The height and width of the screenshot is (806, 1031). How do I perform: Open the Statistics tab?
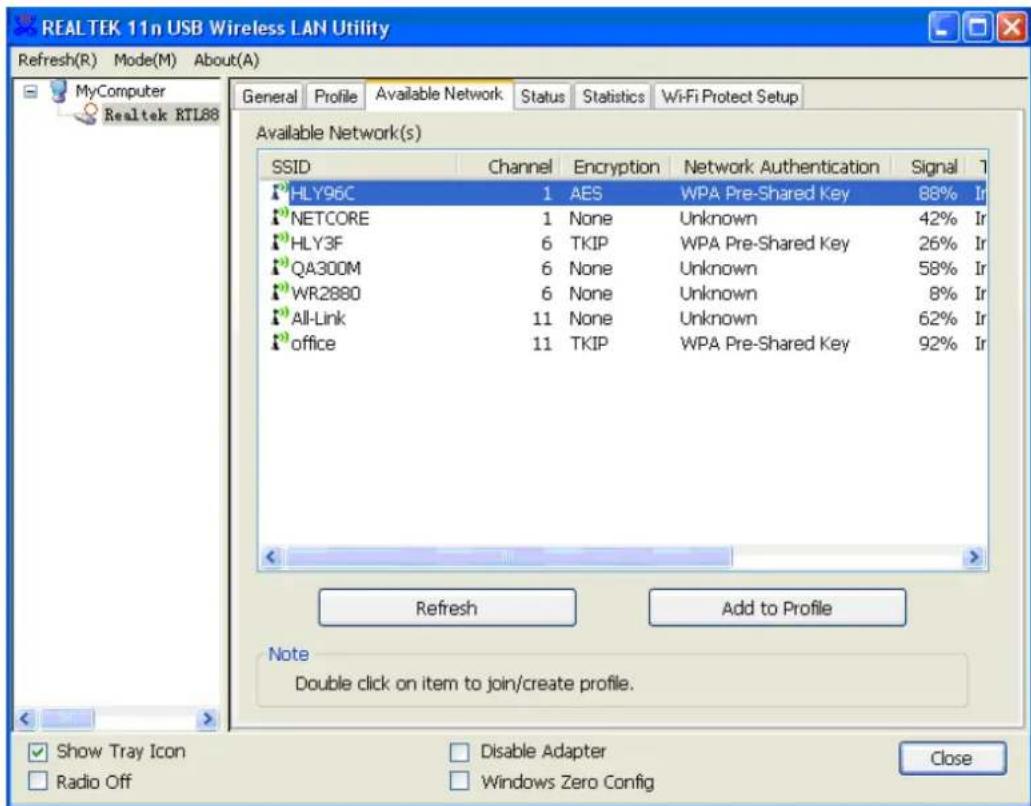pos(613,97)
